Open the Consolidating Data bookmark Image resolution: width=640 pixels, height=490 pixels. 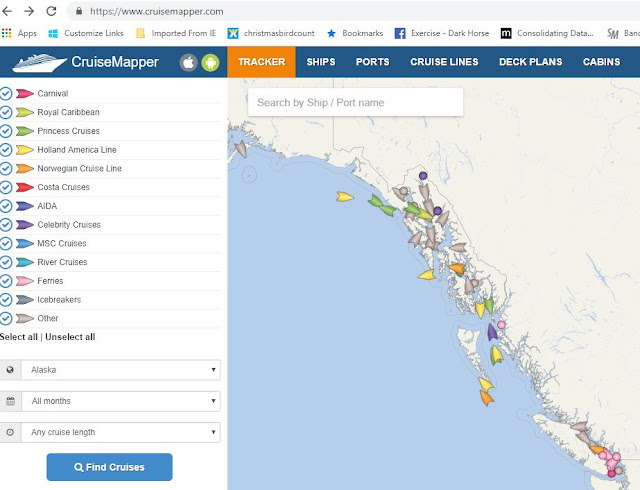click(x=547, y=33)
